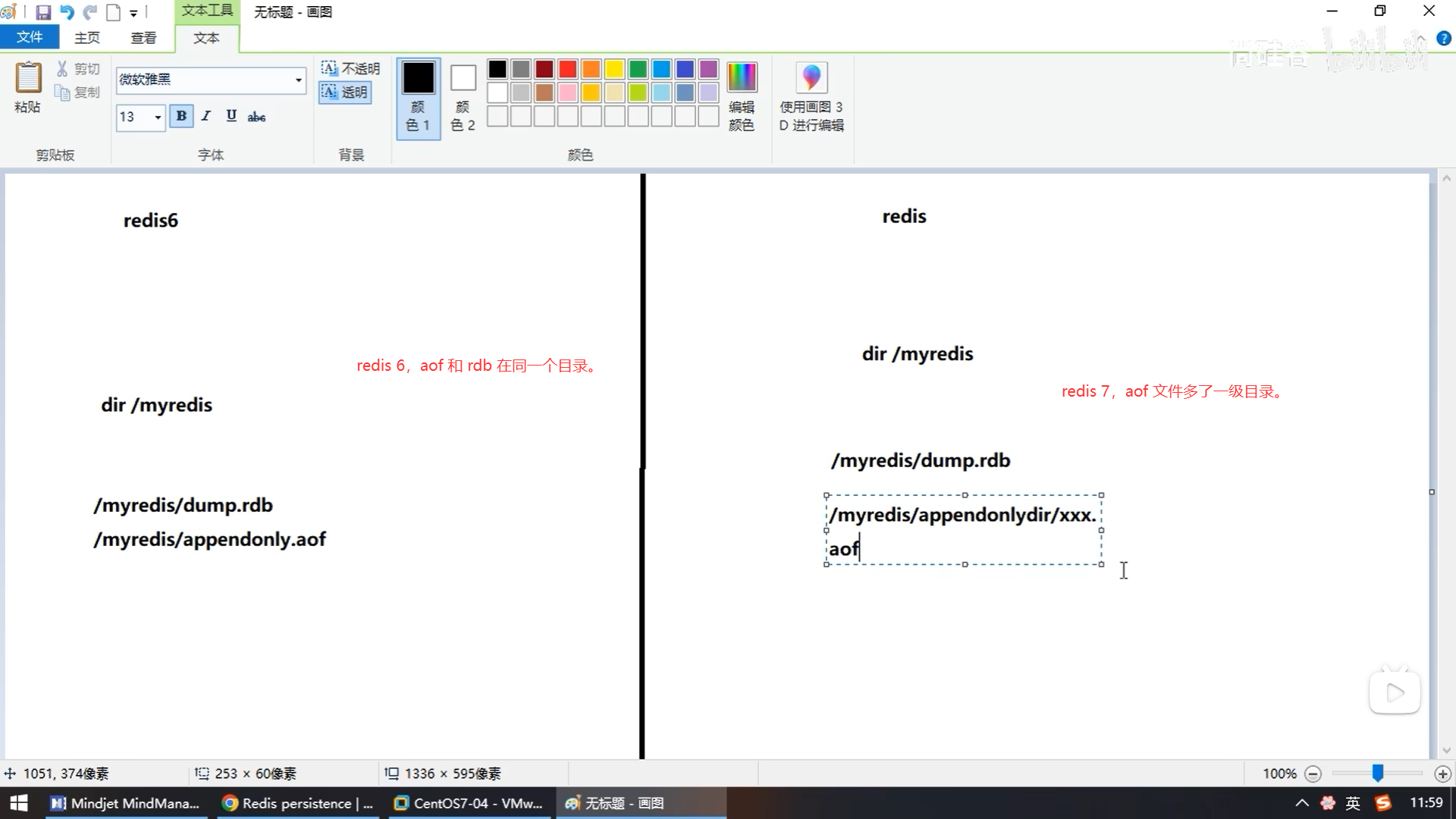
Task: Open the font size dropdown
Action: 158,118
